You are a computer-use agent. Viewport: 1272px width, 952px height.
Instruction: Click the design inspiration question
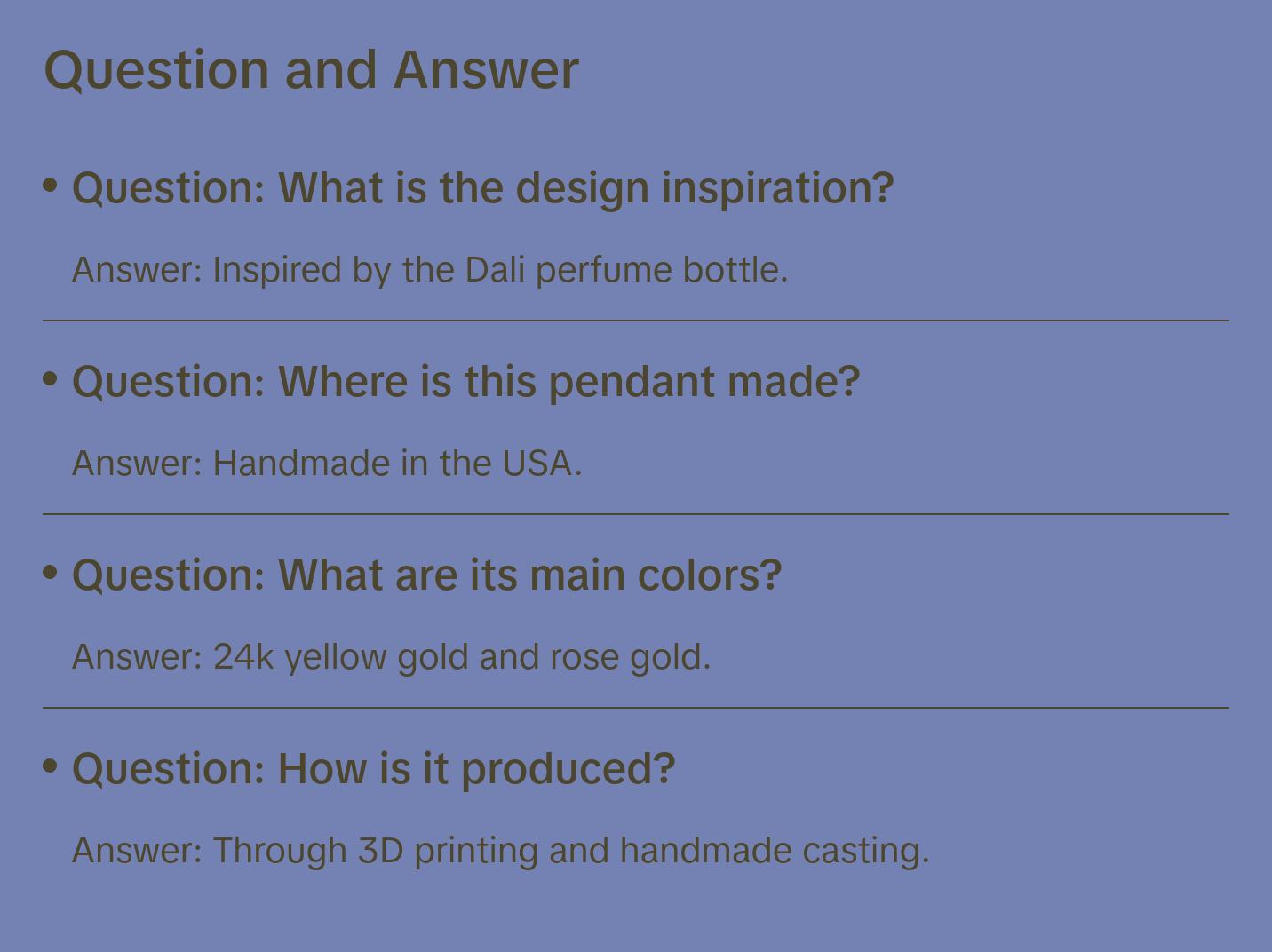(x=482, y=188)
